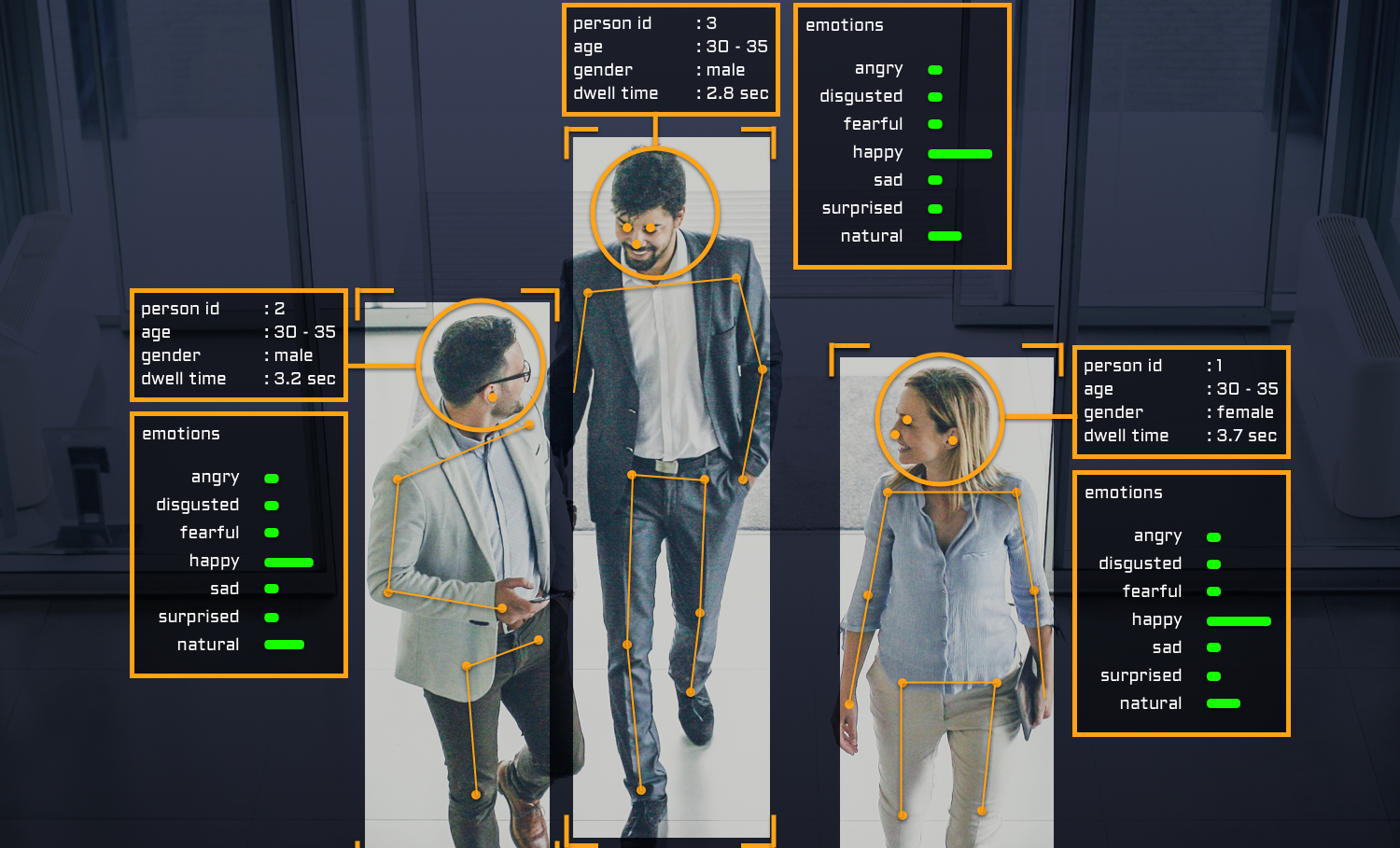Select the '30 - 35' age of person 1

(x=1247, y=389)
